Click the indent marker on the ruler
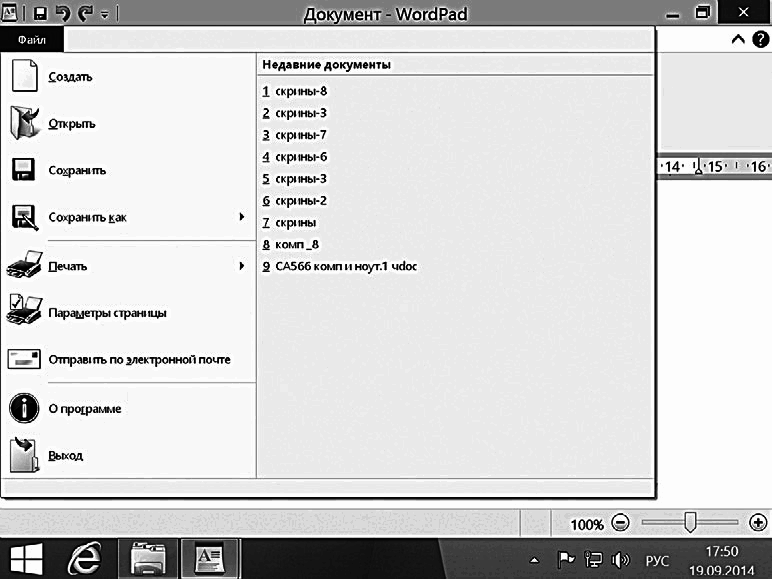 (x=698, y=166)
